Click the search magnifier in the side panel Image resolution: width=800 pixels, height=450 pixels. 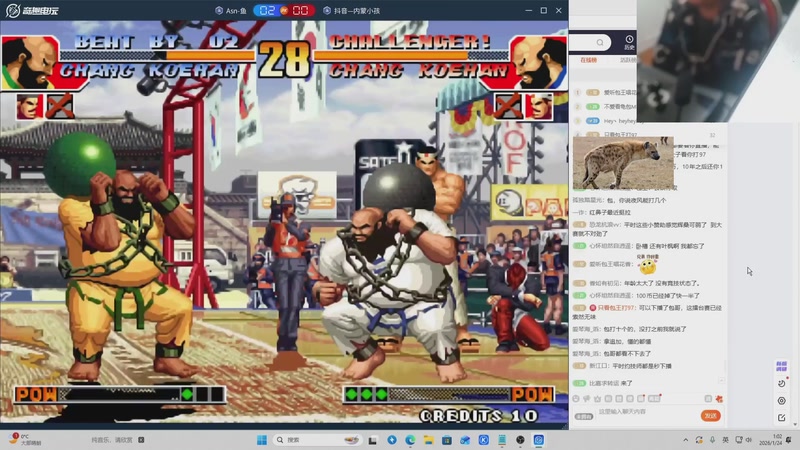(x=600, y=42)
